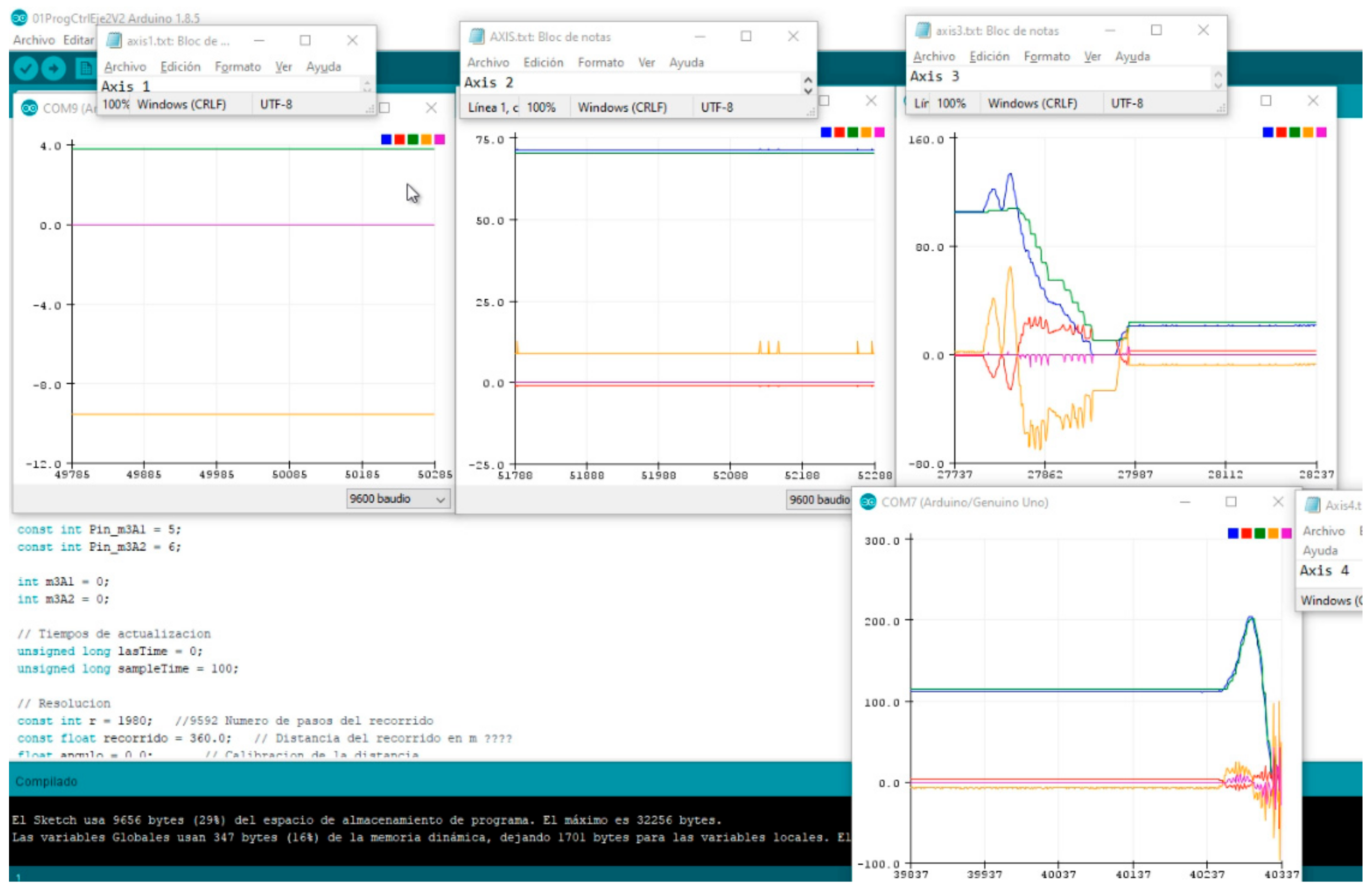Click 'Compilado' status message in Arduino IDE
This screenshot has height=889, width=1372.
46,781
